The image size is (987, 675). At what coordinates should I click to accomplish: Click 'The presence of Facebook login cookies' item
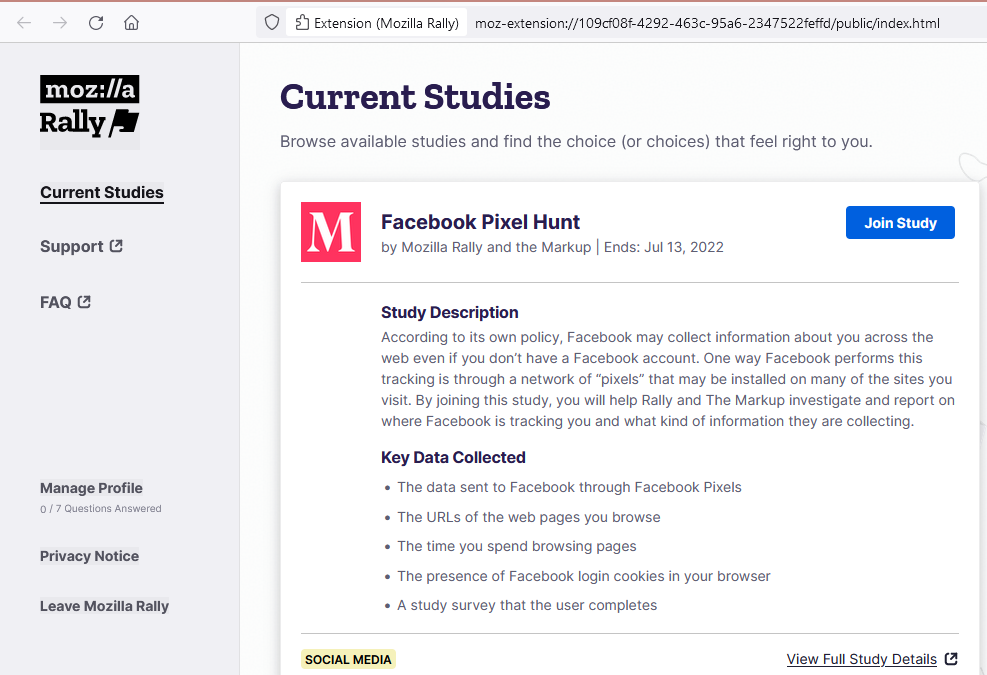point(584,576)
